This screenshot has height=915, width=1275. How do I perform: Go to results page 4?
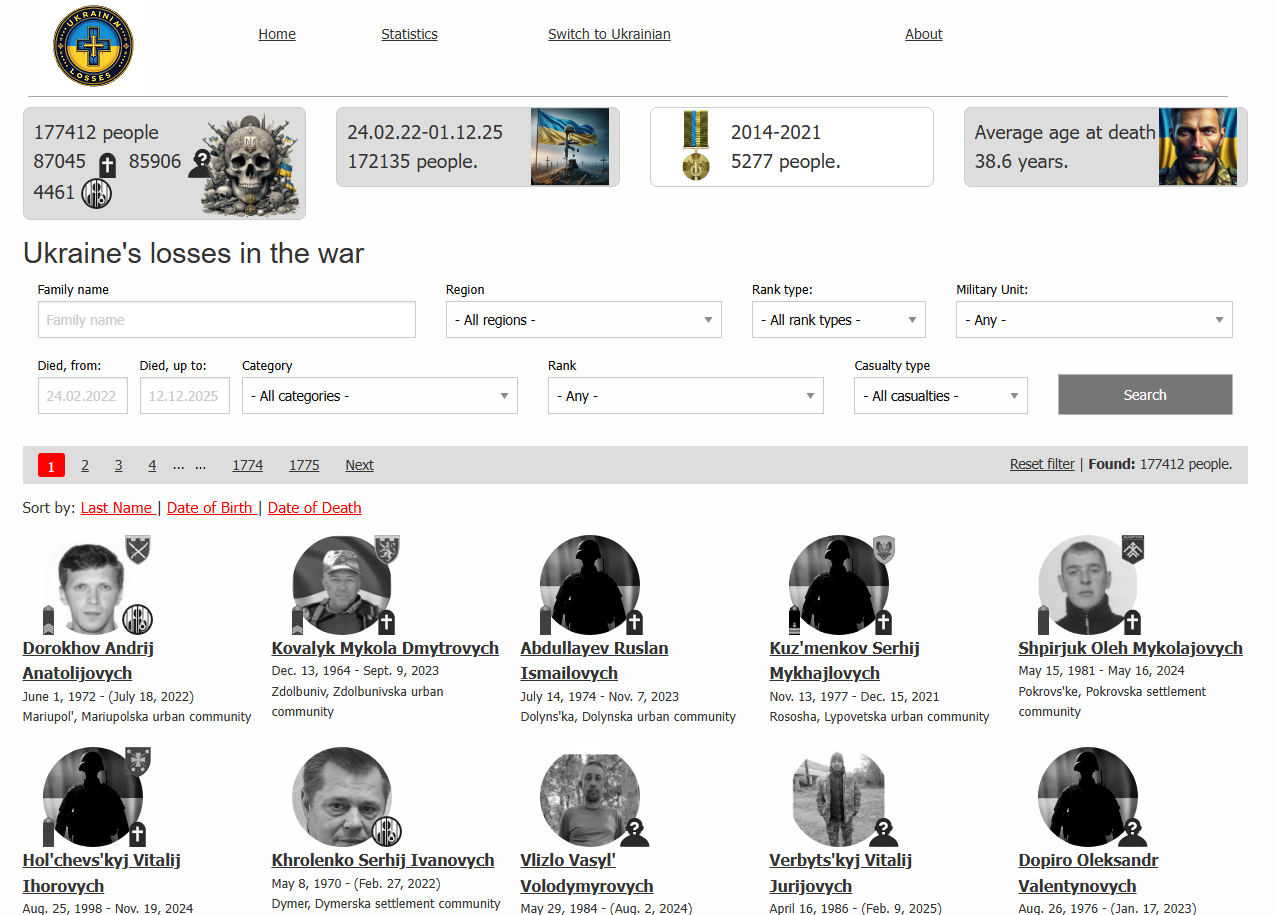click(152, 465)
